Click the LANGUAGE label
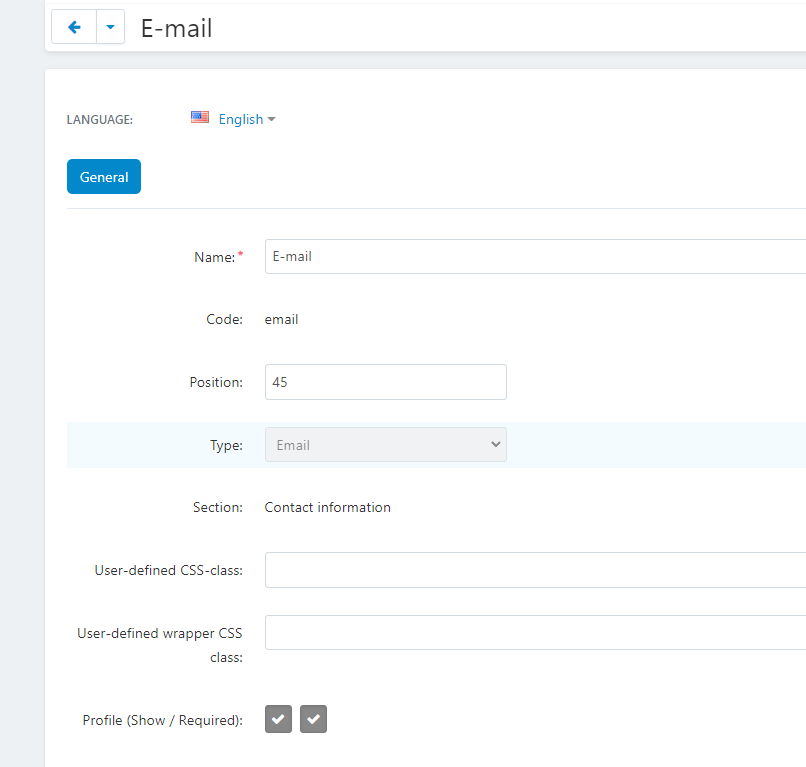This screenshot has width=806, height=767. pos(100,120)
